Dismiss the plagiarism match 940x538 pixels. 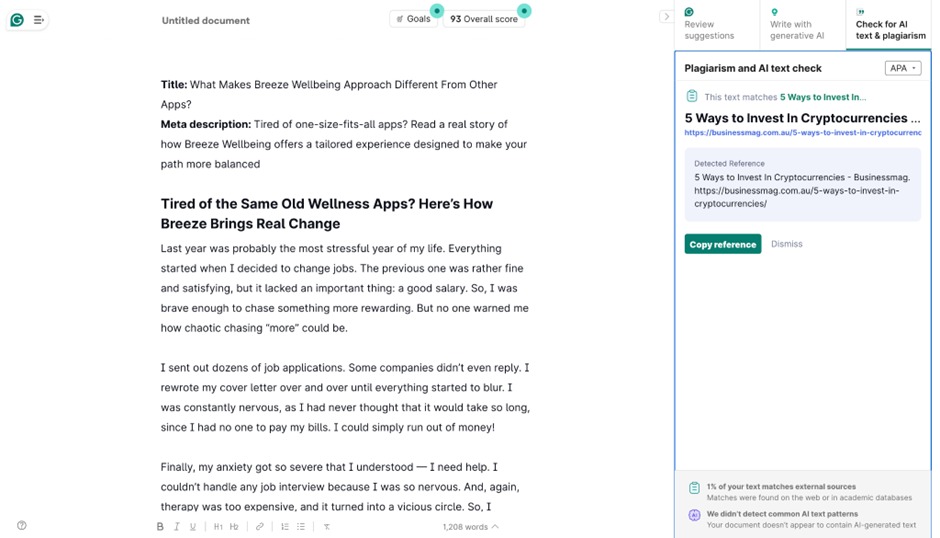pos(787,244)
